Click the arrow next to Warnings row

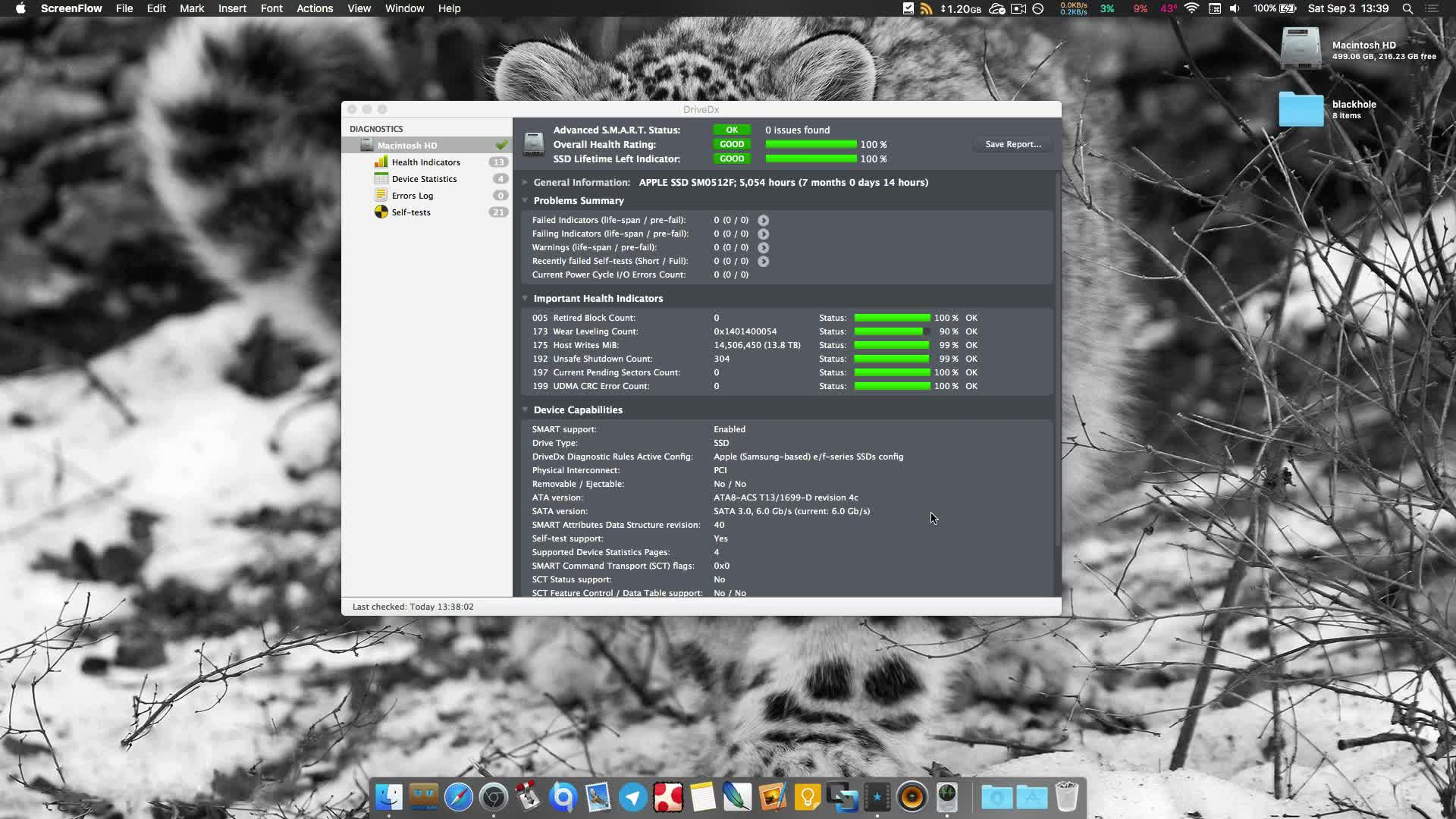764,248
